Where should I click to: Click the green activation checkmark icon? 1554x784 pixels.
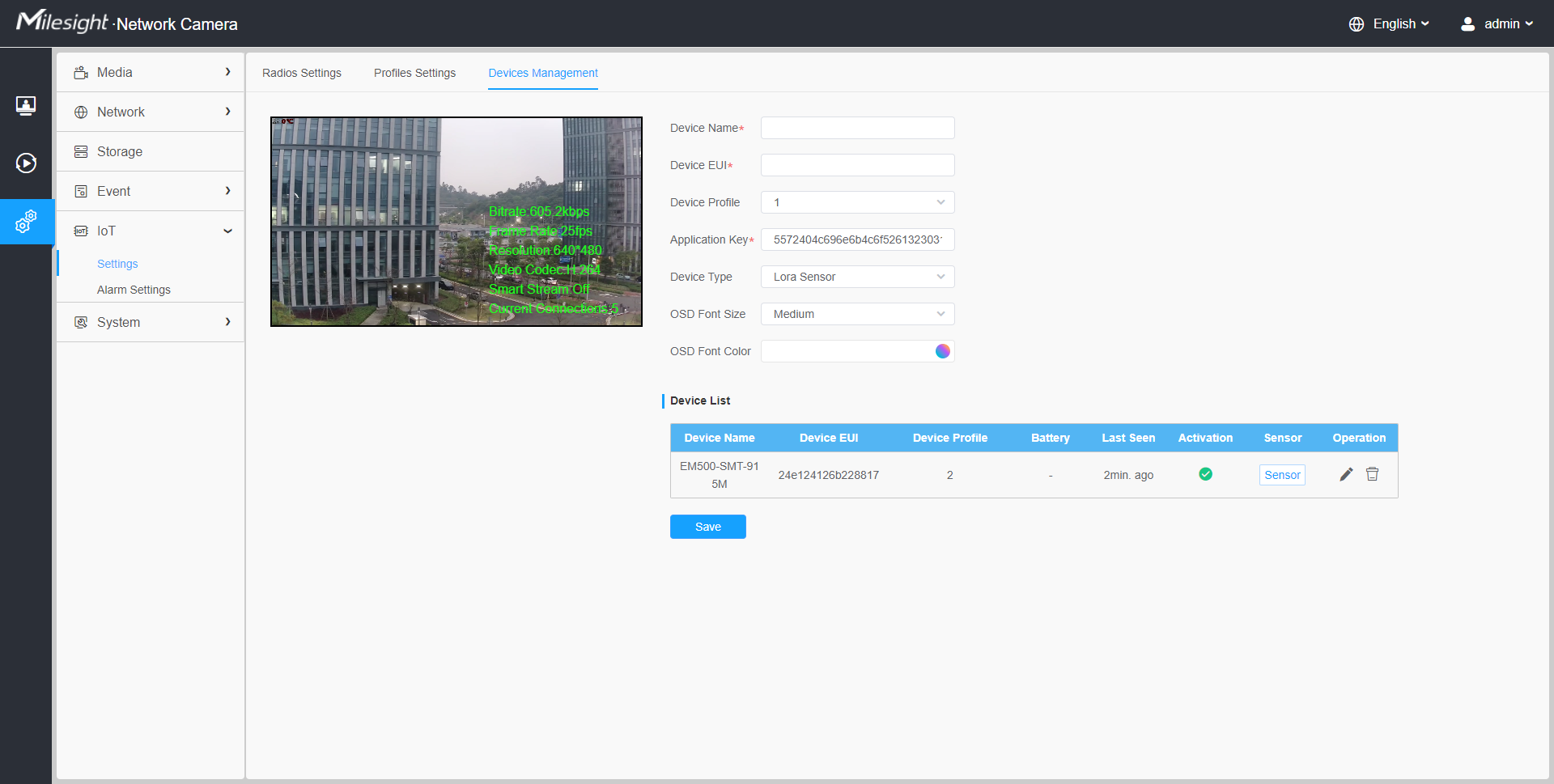click(x=1205, y=475)
